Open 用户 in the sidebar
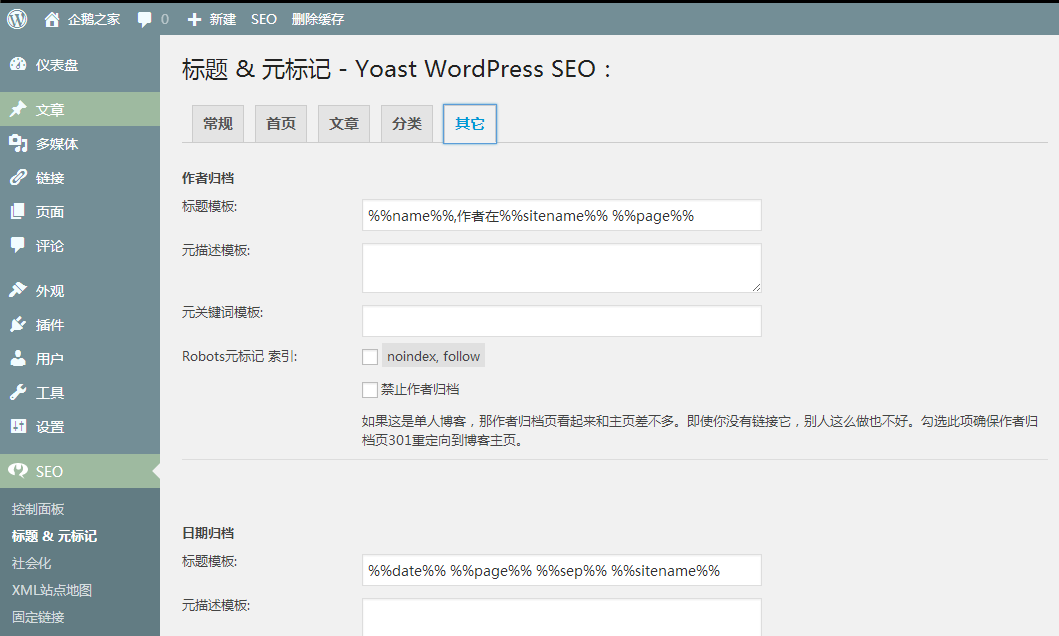1059x636 pixels. [50, 359]
